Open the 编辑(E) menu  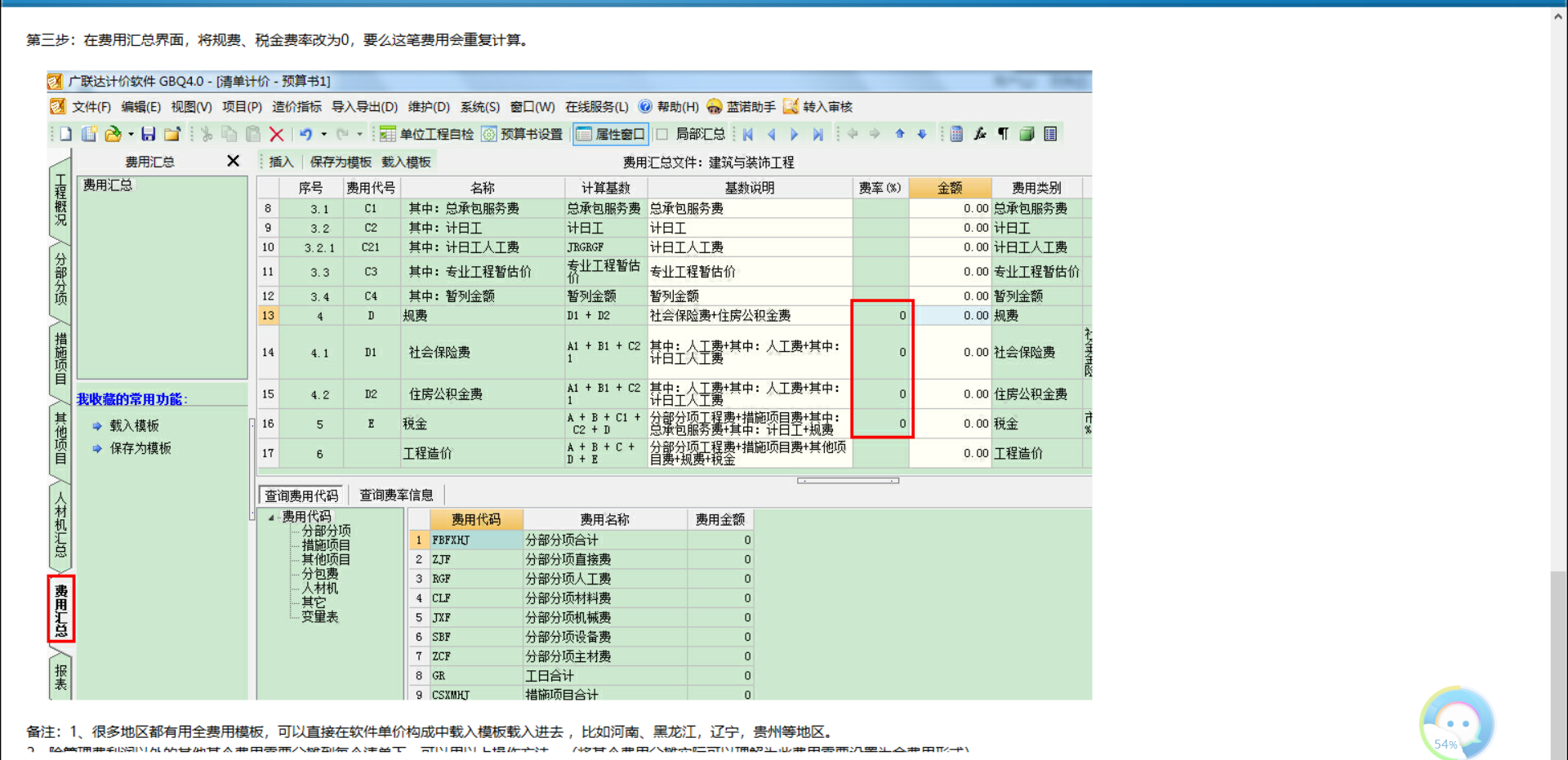click(x=141, y=107)
